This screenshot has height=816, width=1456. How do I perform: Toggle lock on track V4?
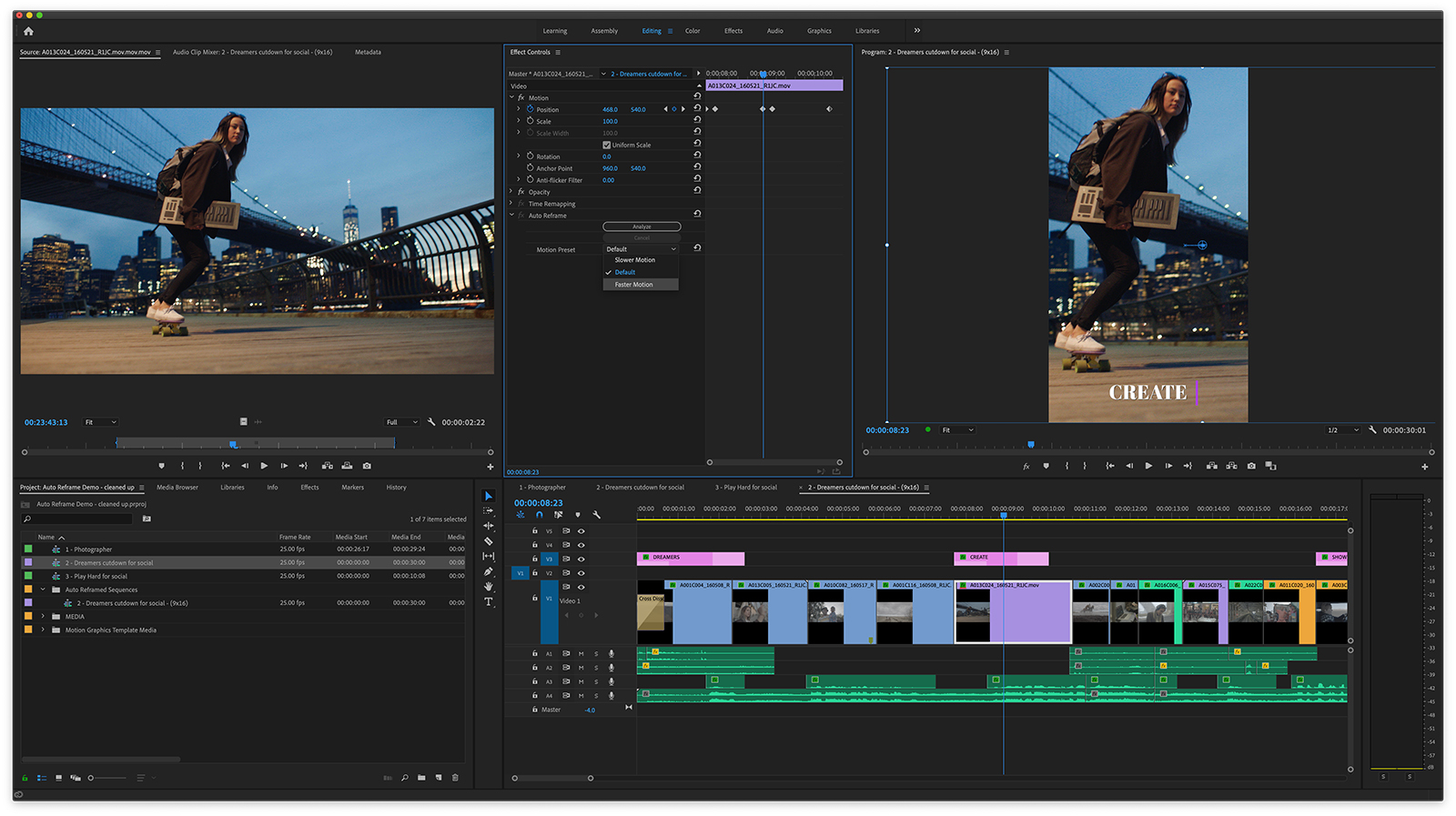pos(535,545)
